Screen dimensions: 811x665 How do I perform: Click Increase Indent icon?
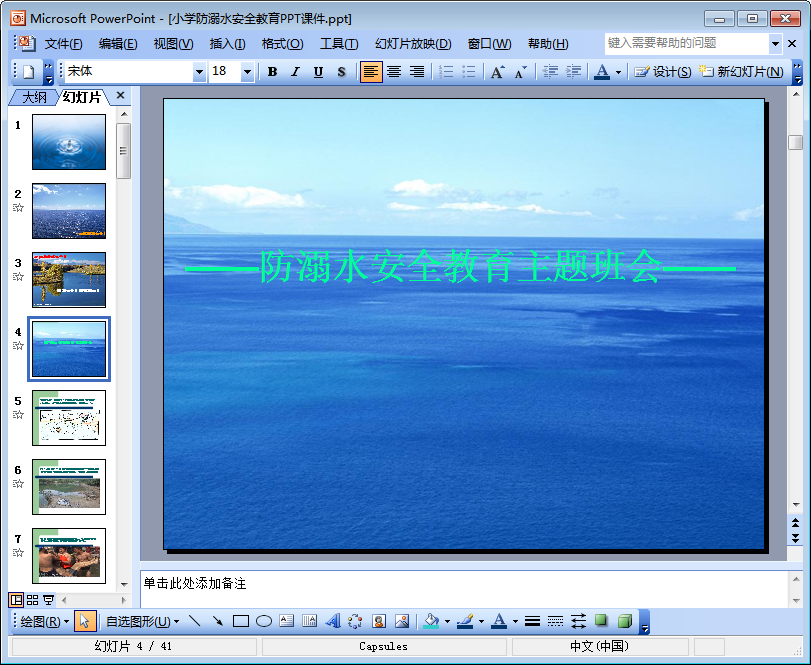(573, 72)
